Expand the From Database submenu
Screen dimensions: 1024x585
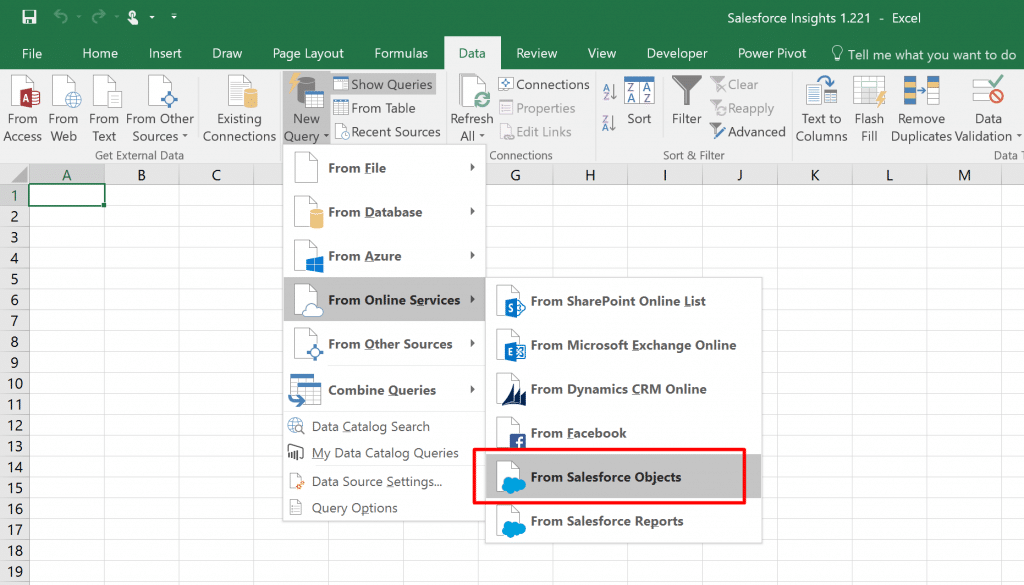(385, 212)
